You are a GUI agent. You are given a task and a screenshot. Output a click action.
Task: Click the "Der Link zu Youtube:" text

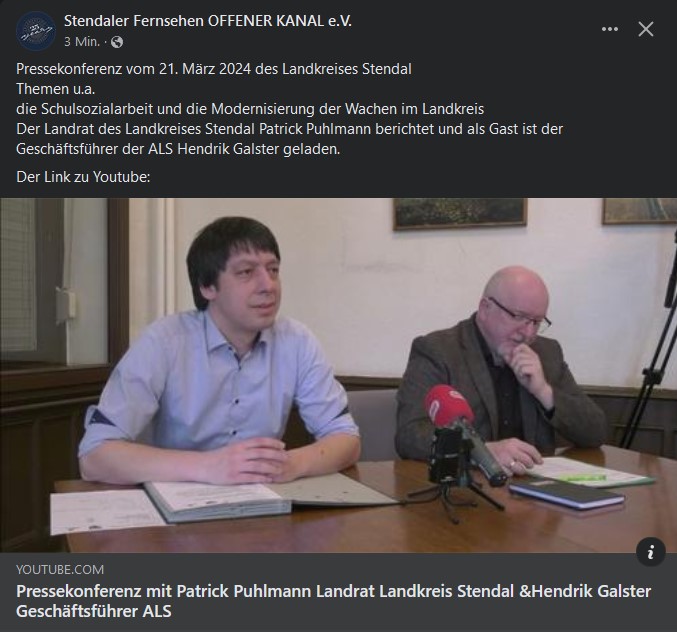click(x=83, y=177)
